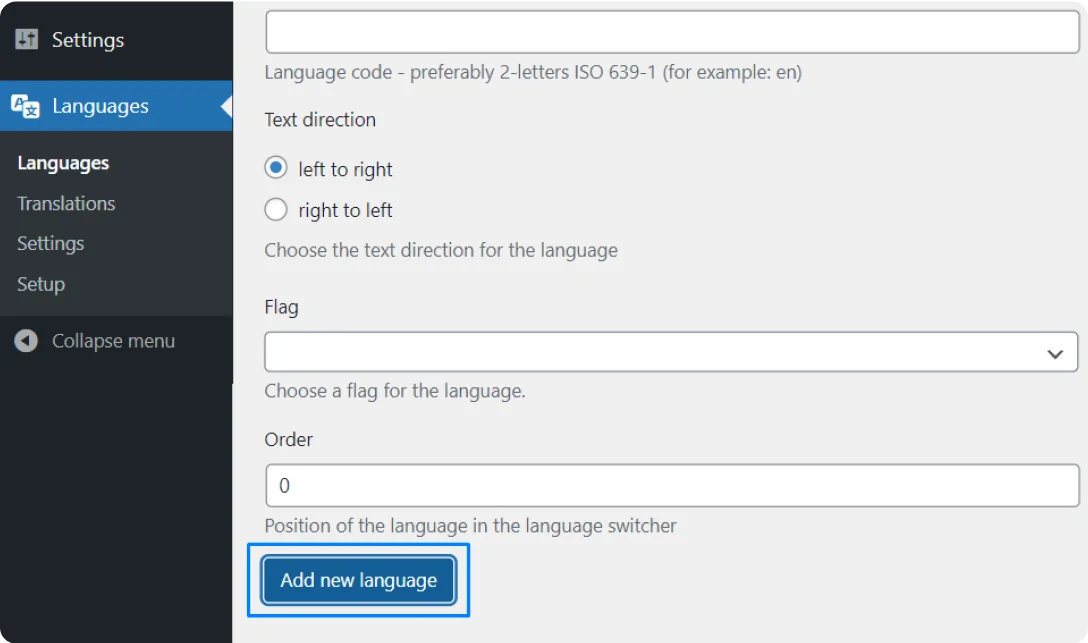1088x643 pixels.
Task: Focus the language code input field
Action: point(670,31)
